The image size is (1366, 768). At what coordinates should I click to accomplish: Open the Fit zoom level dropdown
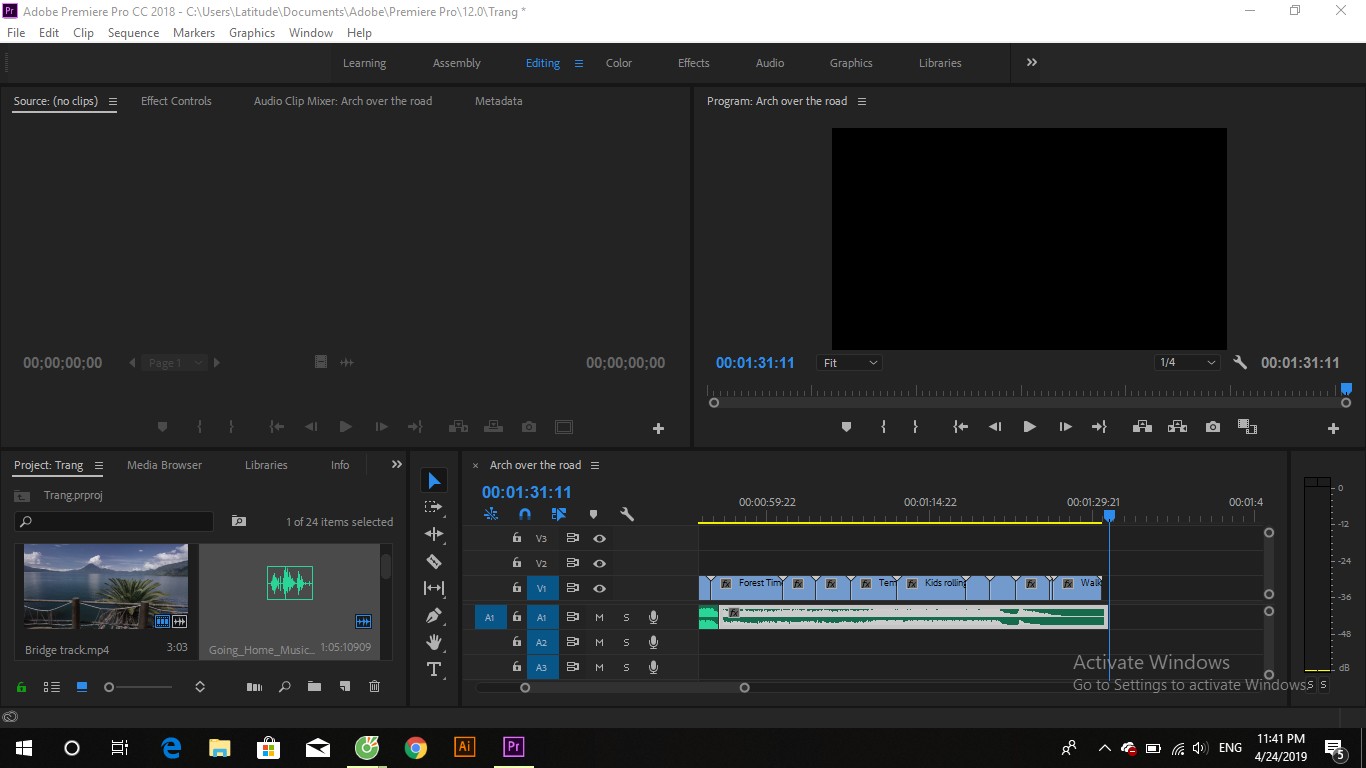coord(850,363)
